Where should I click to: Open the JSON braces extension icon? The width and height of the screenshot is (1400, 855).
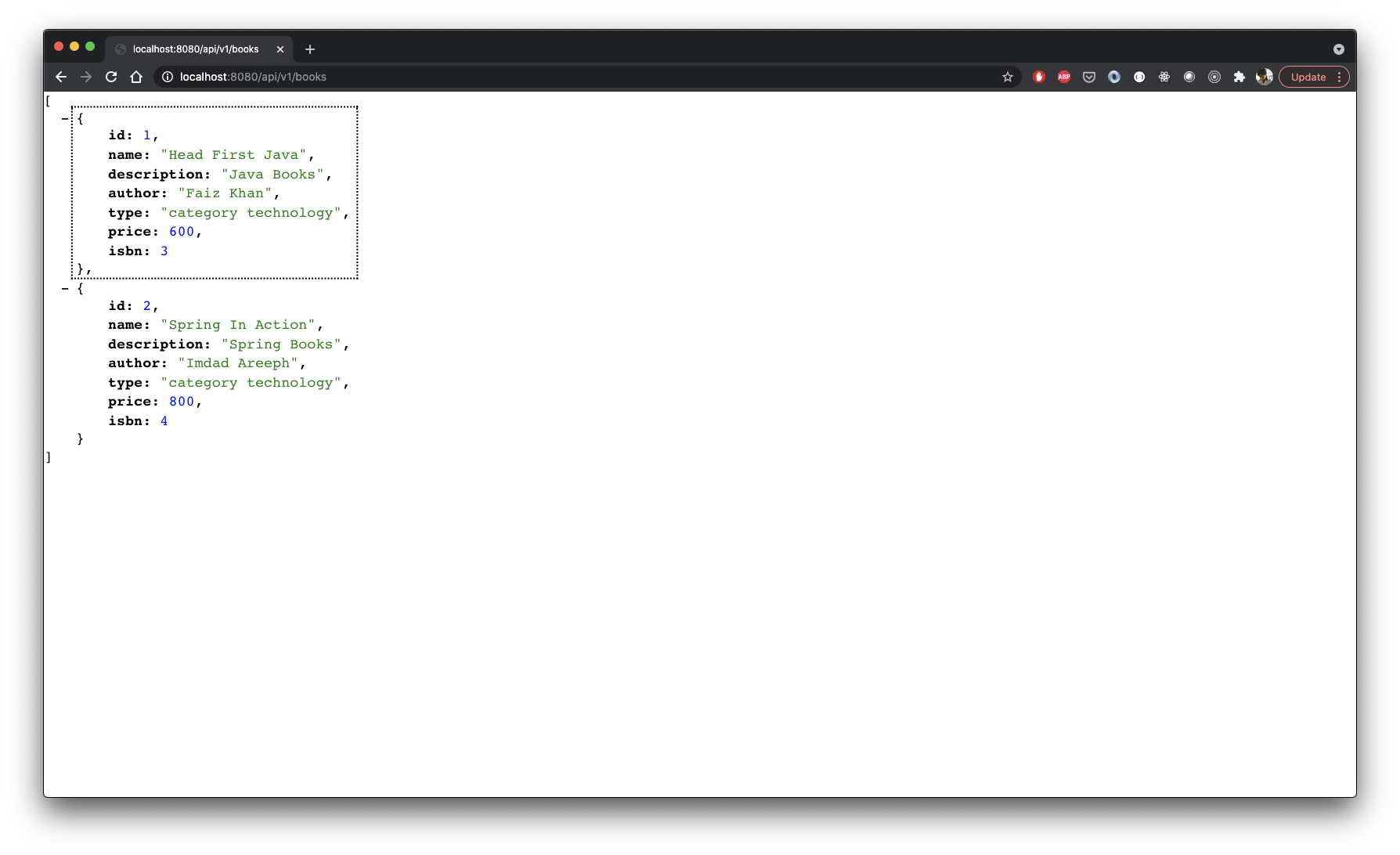pyautogui.click(x=1139, y=77)
